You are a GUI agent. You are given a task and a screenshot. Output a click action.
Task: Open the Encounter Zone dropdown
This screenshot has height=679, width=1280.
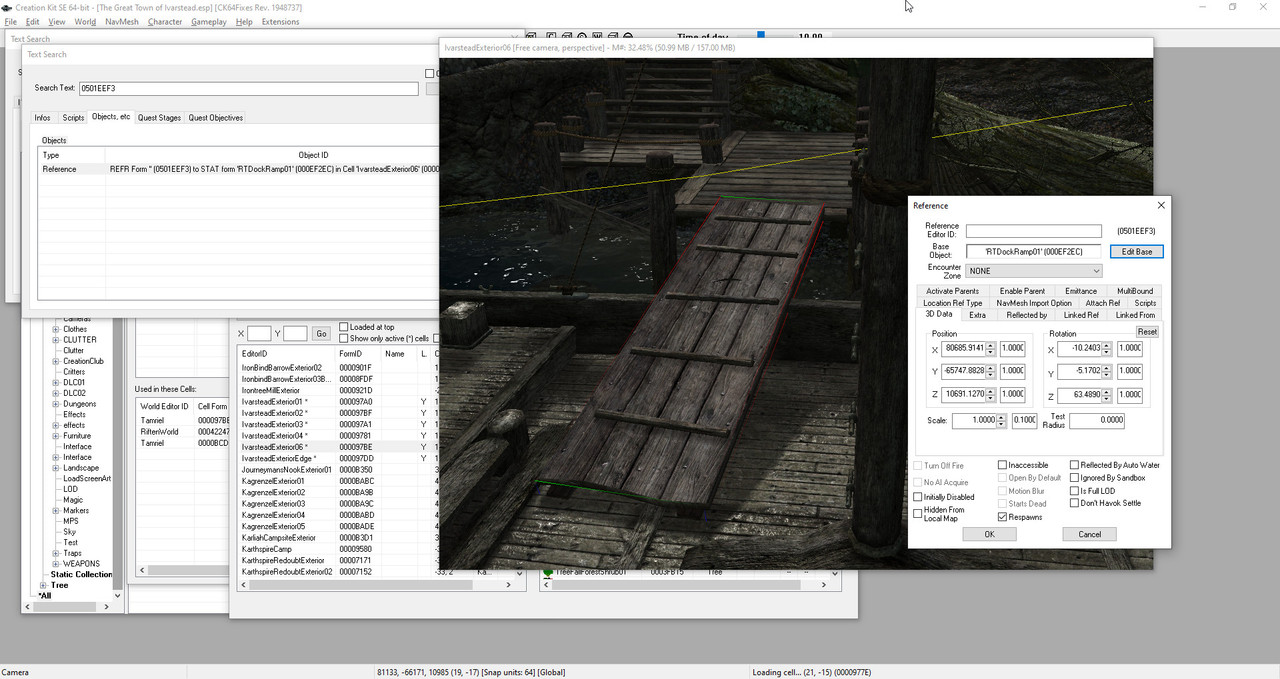(x=1096, y=271)
